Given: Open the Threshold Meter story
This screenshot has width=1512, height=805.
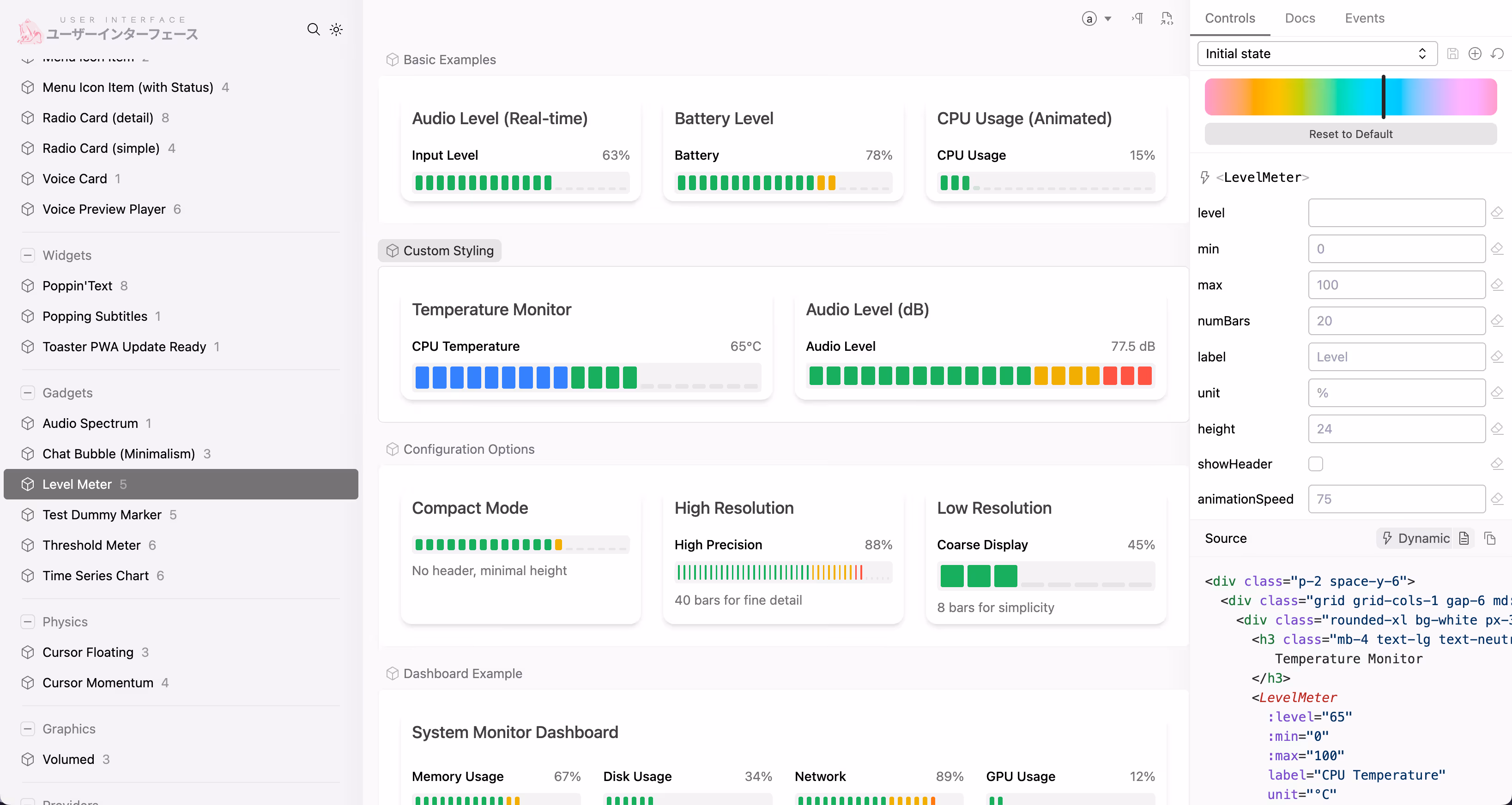Looking at the screenshot, I should [x=91, y=545].
